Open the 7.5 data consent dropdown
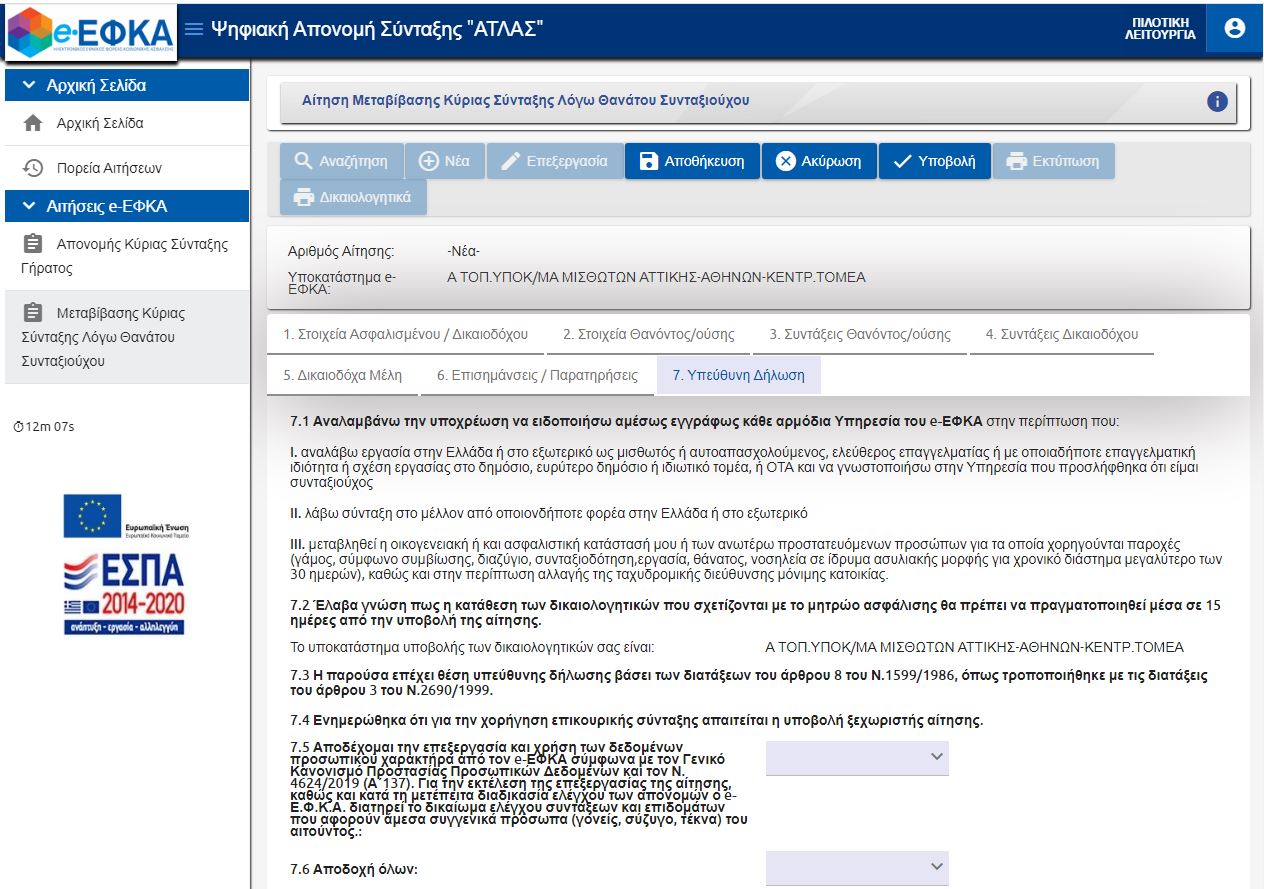The image size is (1264, 889). 857,758
